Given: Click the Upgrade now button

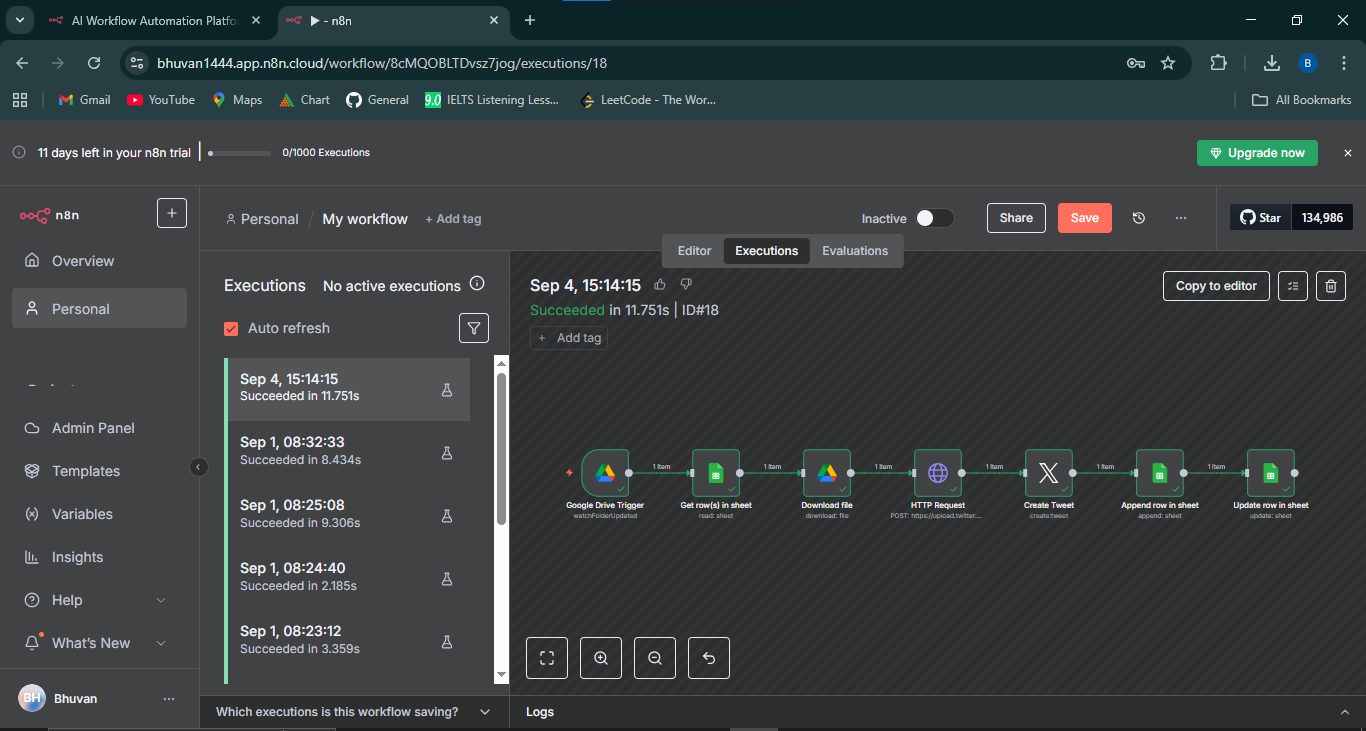Looking at the screenshot, I should click(1257, 153).
